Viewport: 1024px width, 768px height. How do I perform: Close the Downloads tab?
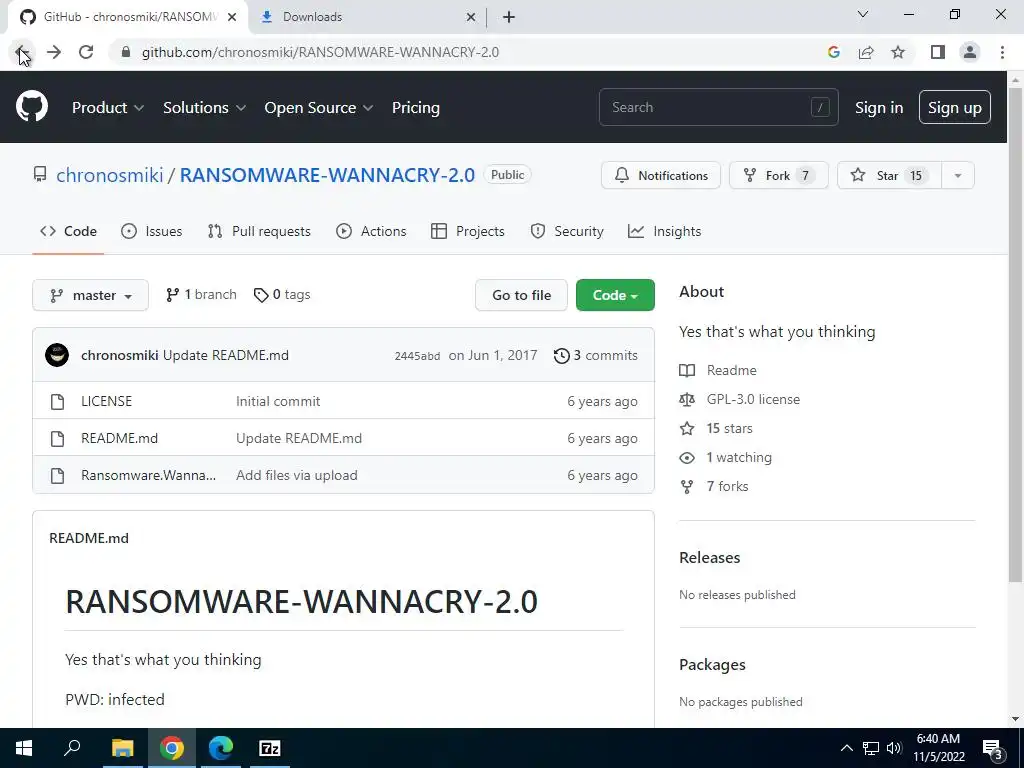(470, 17)
